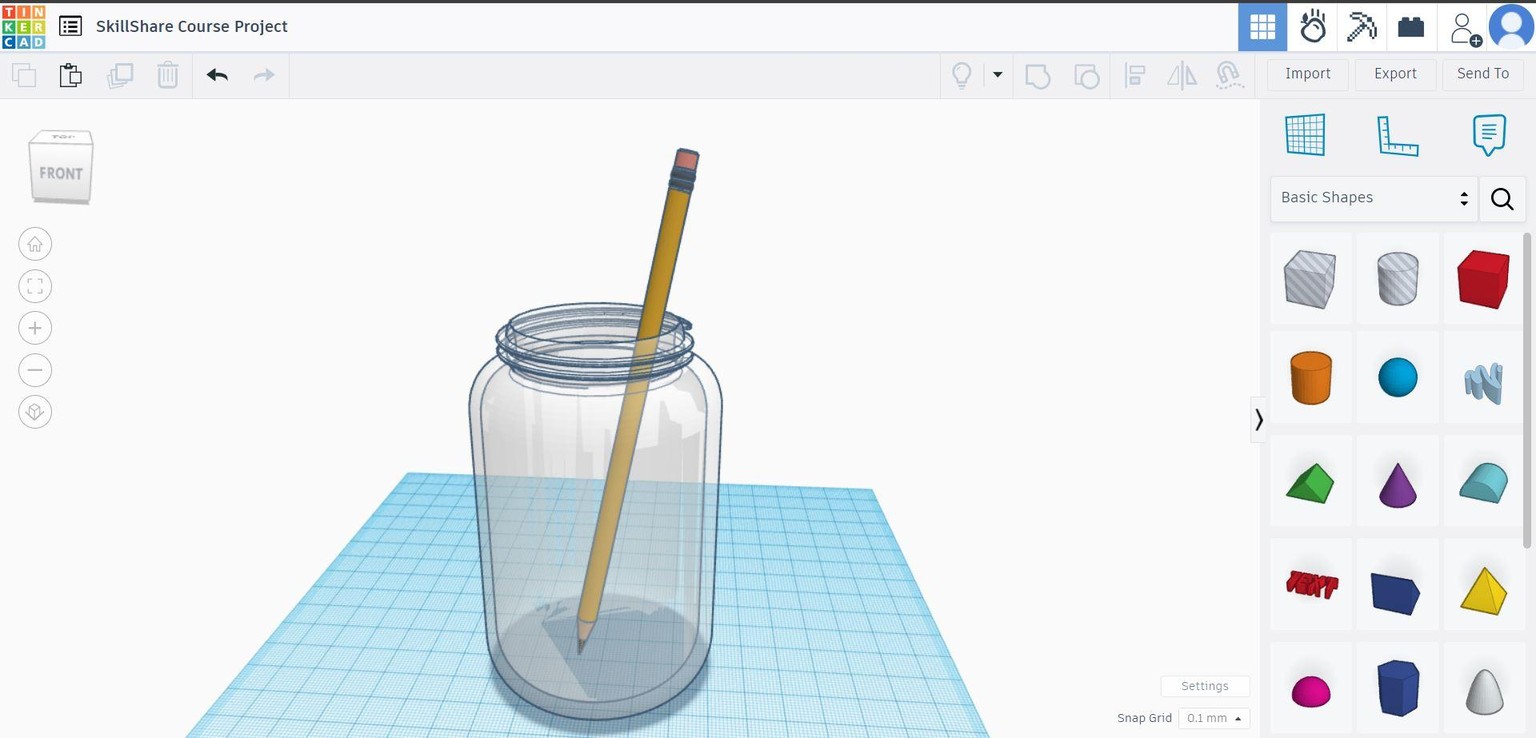The height and width of the screenshot is (738, 1536).
Task: Undo the last action
Action: tap(217, 75)
